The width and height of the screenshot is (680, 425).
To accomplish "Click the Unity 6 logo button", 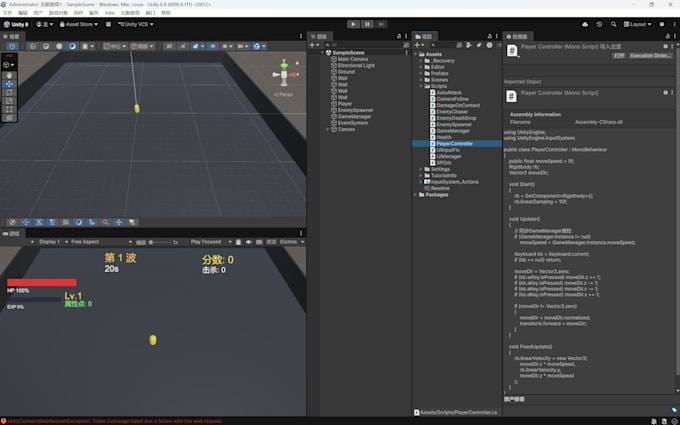I will [16, 24].
